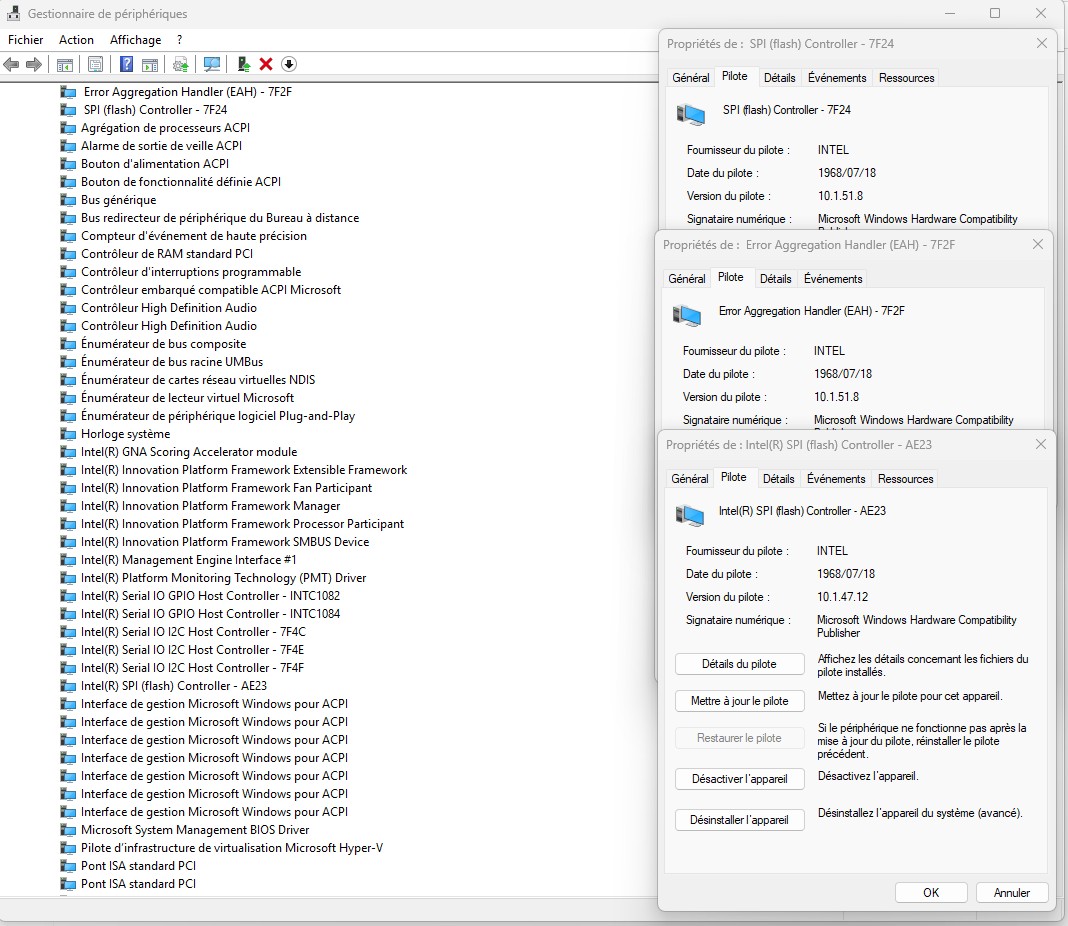Image resolution: width=1068 pixels, height=926 pixels.
Task: Select Intel(R) GNA Scoring Accelerator module device
Action: coord(188,452)
